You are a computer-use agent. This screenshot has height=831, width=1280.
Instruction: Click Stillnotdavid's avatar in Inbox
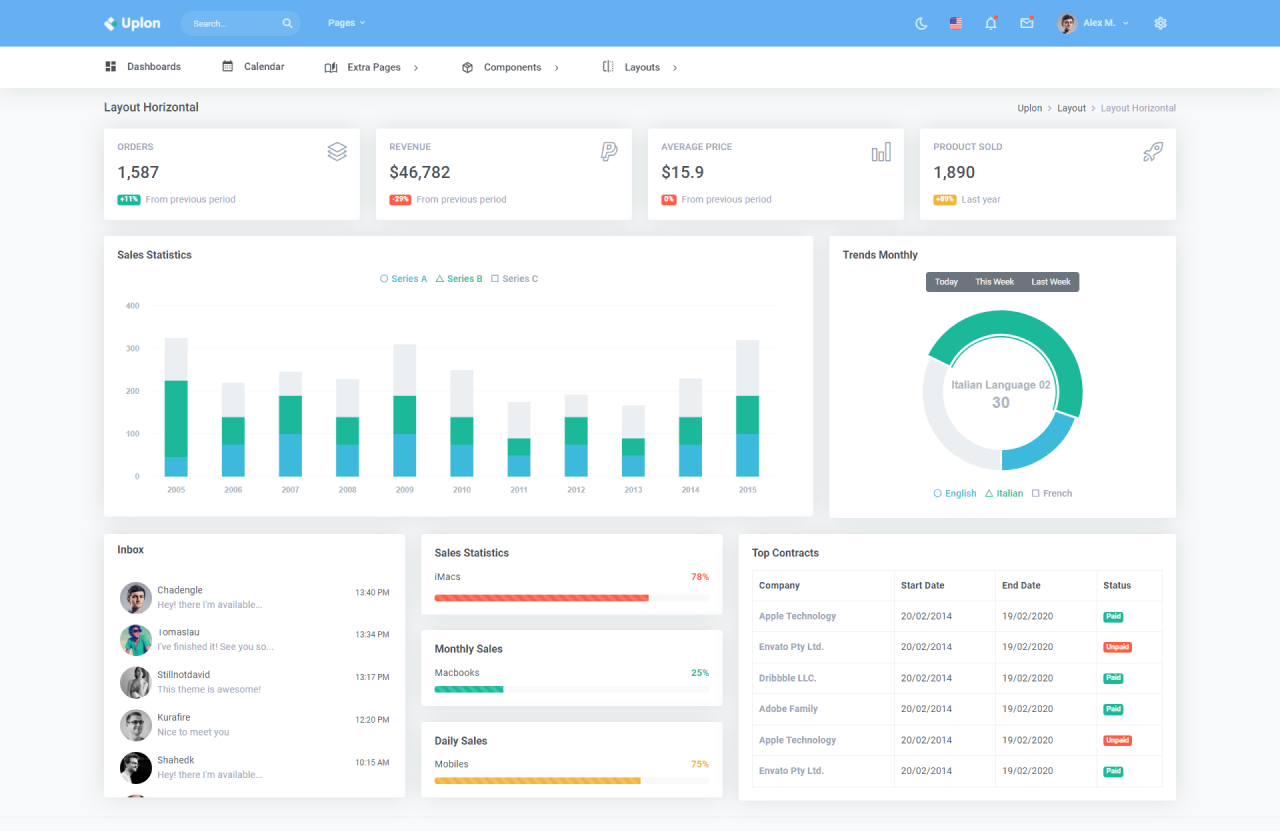point(136,683)
